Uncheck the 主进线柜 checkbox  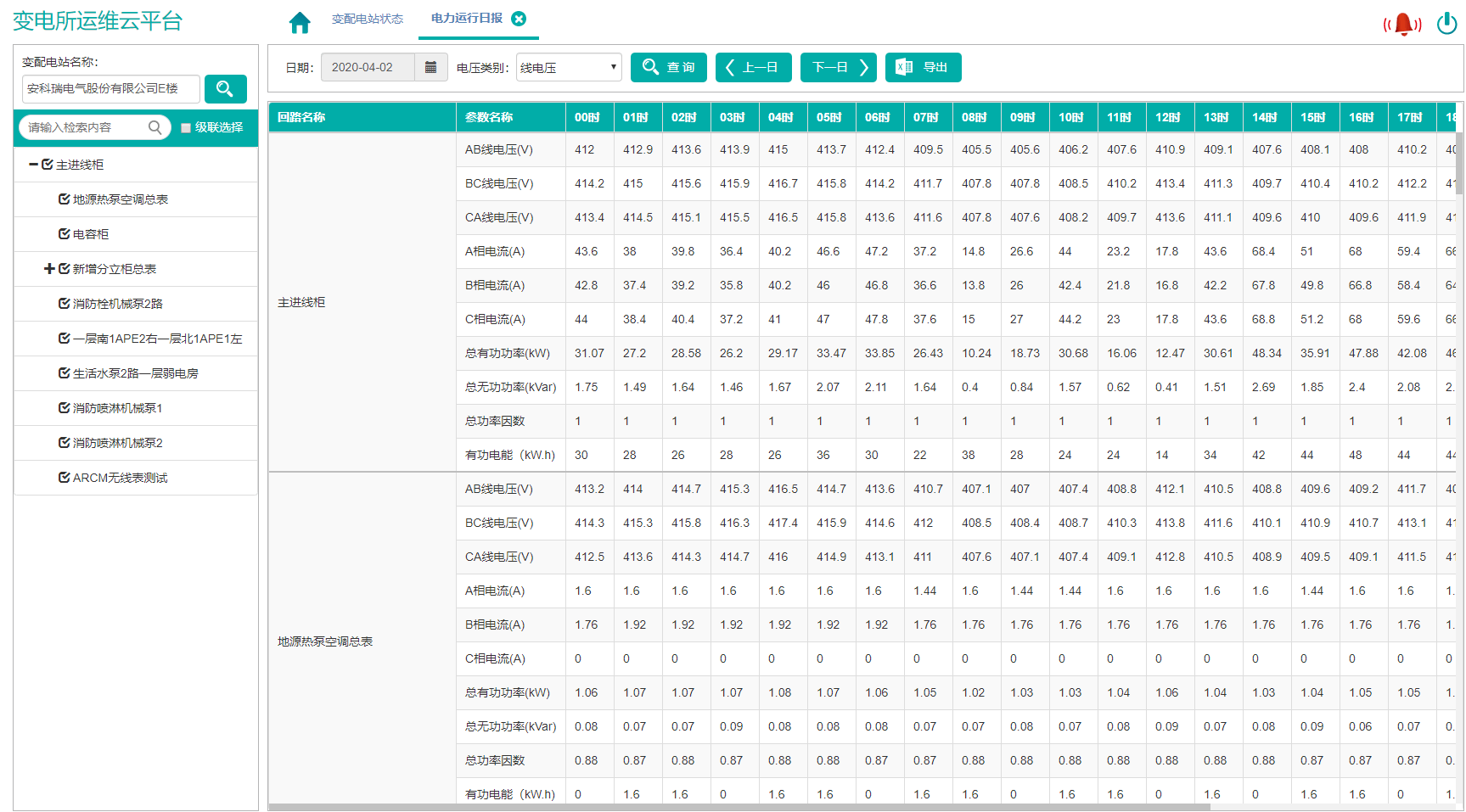(48, 165)
